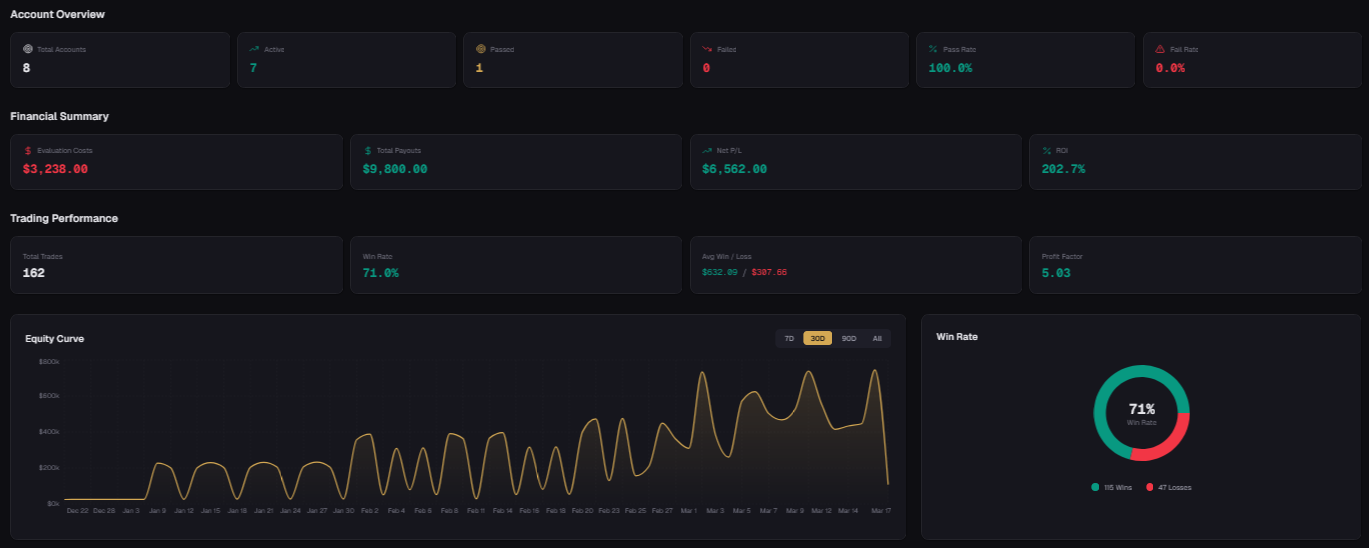
Task: Show All time on the equity curve
Action: coord(877,339)
